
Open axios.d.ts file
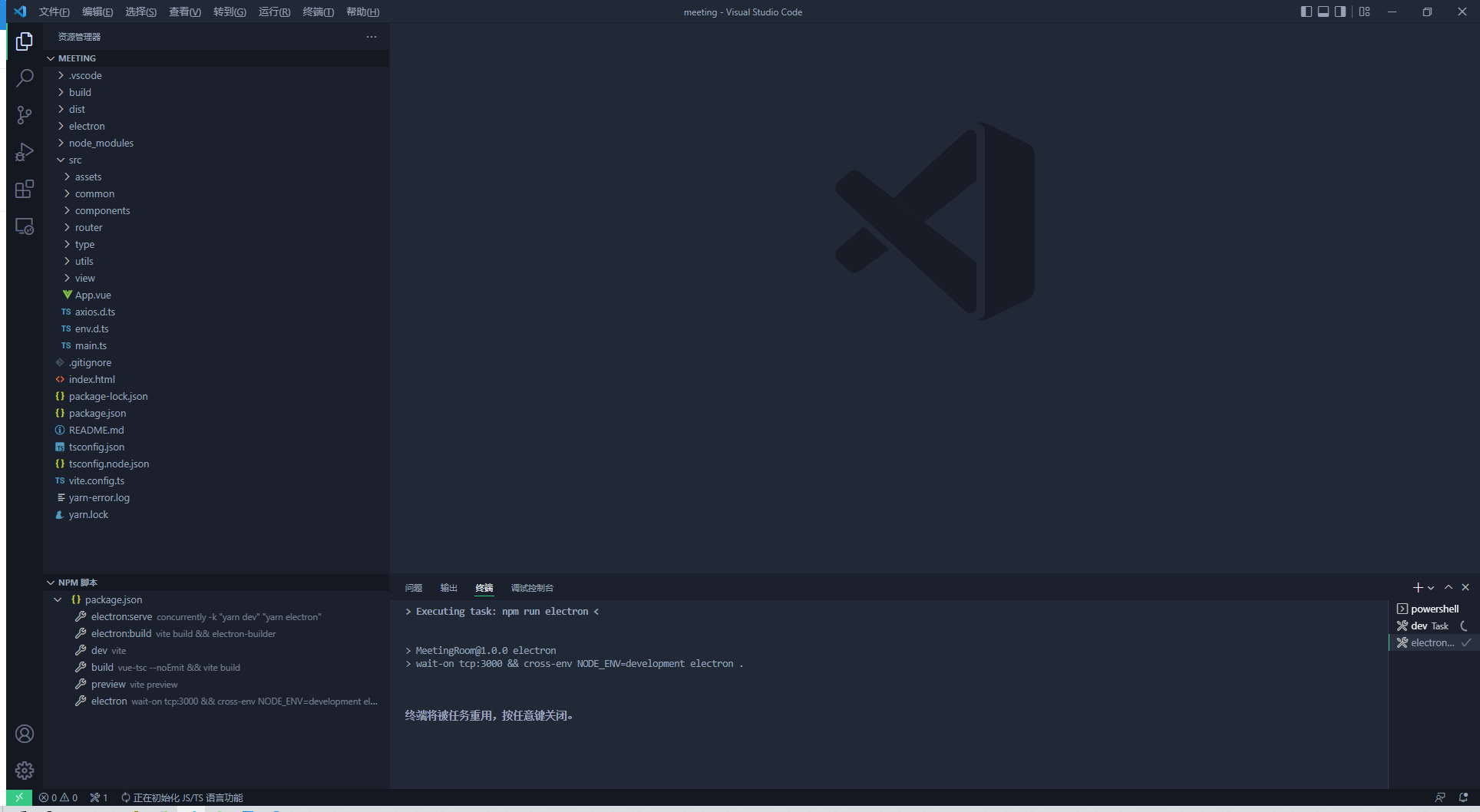point(216,312)
